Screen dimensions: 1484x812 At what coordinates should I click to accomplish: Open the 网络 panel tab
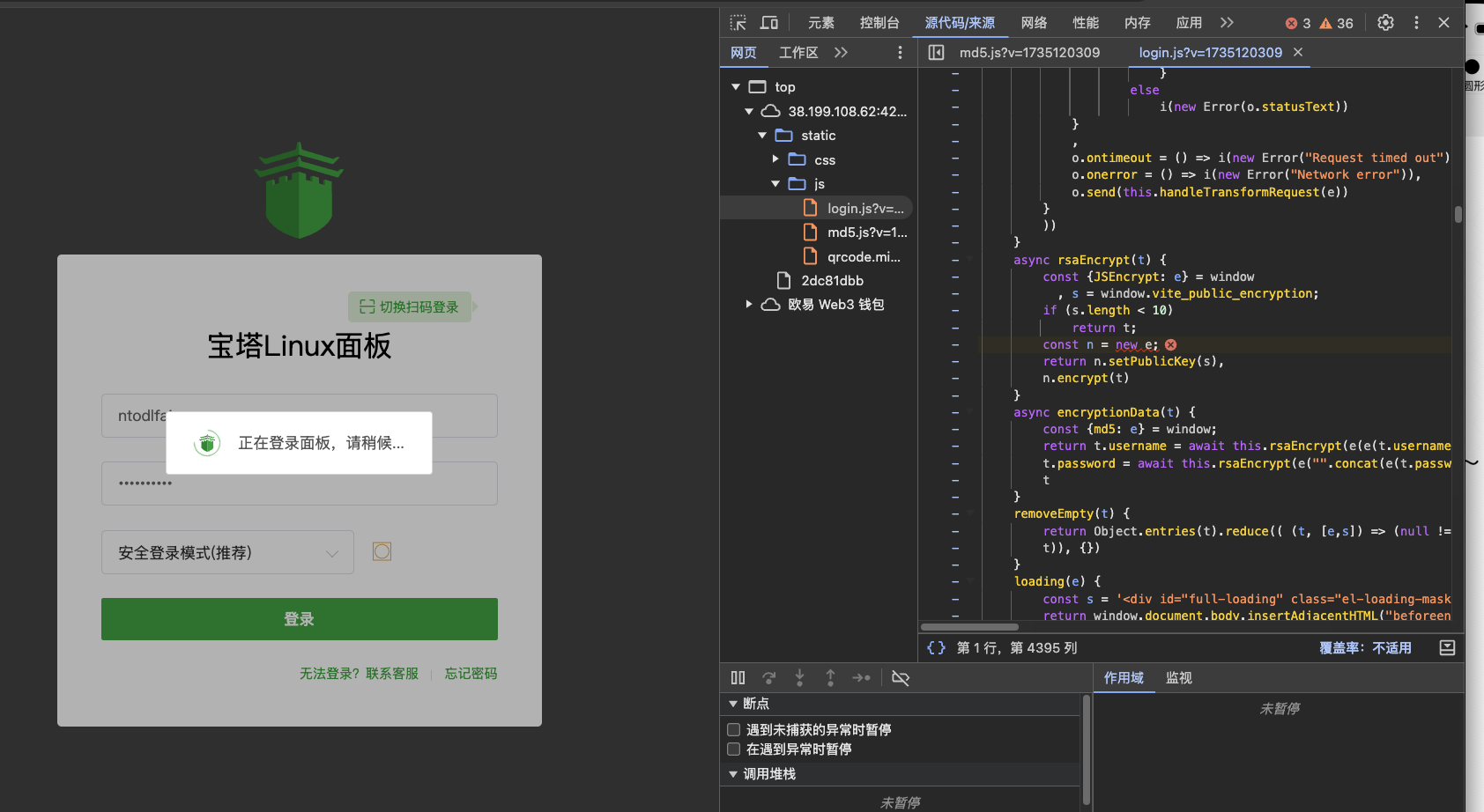[x=1034, y=23]
